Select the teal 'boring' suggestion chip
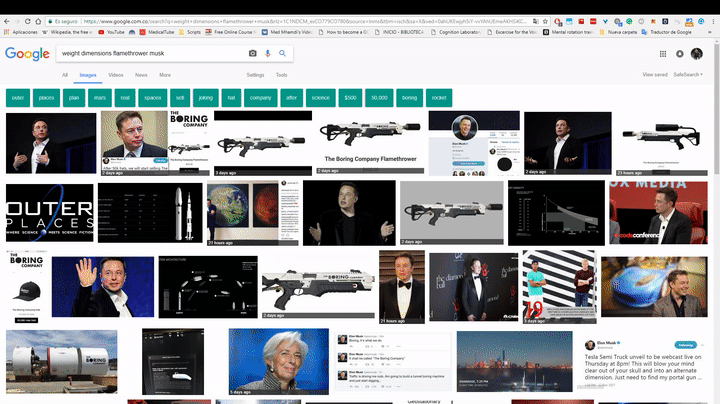This screenshot has height=404, width=720. click(x=409, y=98)
